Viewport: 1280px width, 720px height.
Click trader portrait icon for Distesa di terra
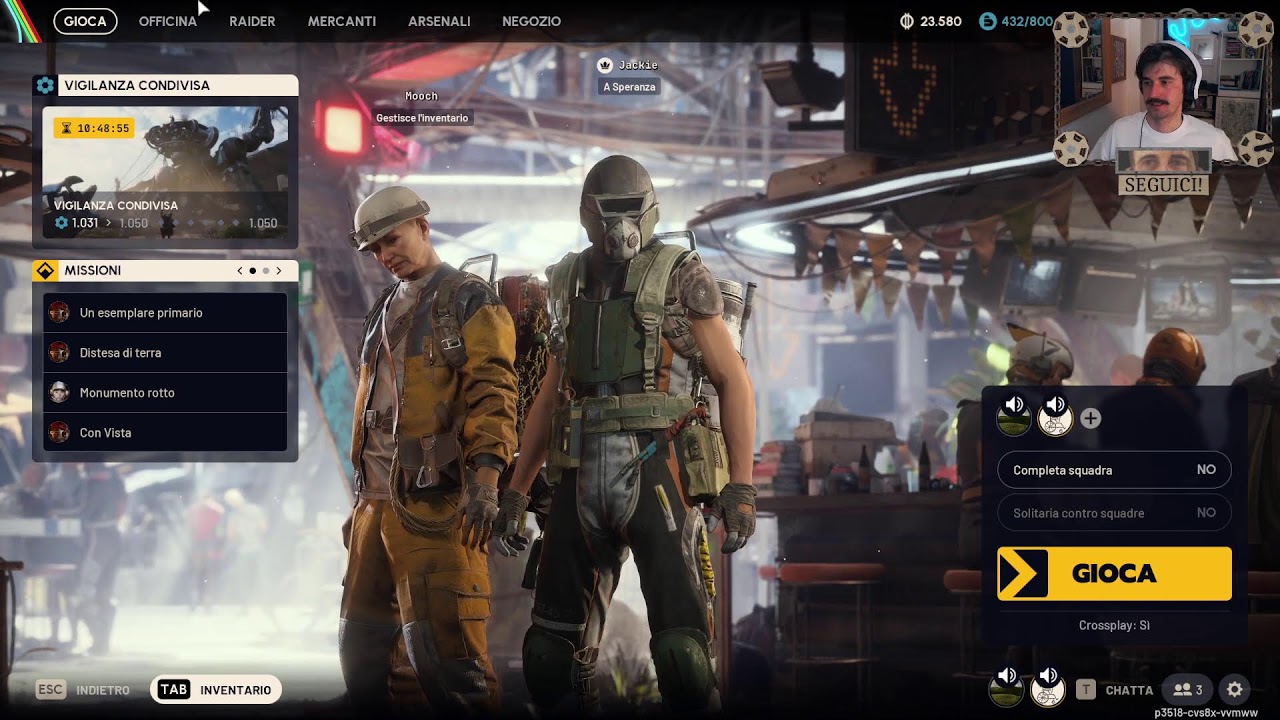point(59,352)
